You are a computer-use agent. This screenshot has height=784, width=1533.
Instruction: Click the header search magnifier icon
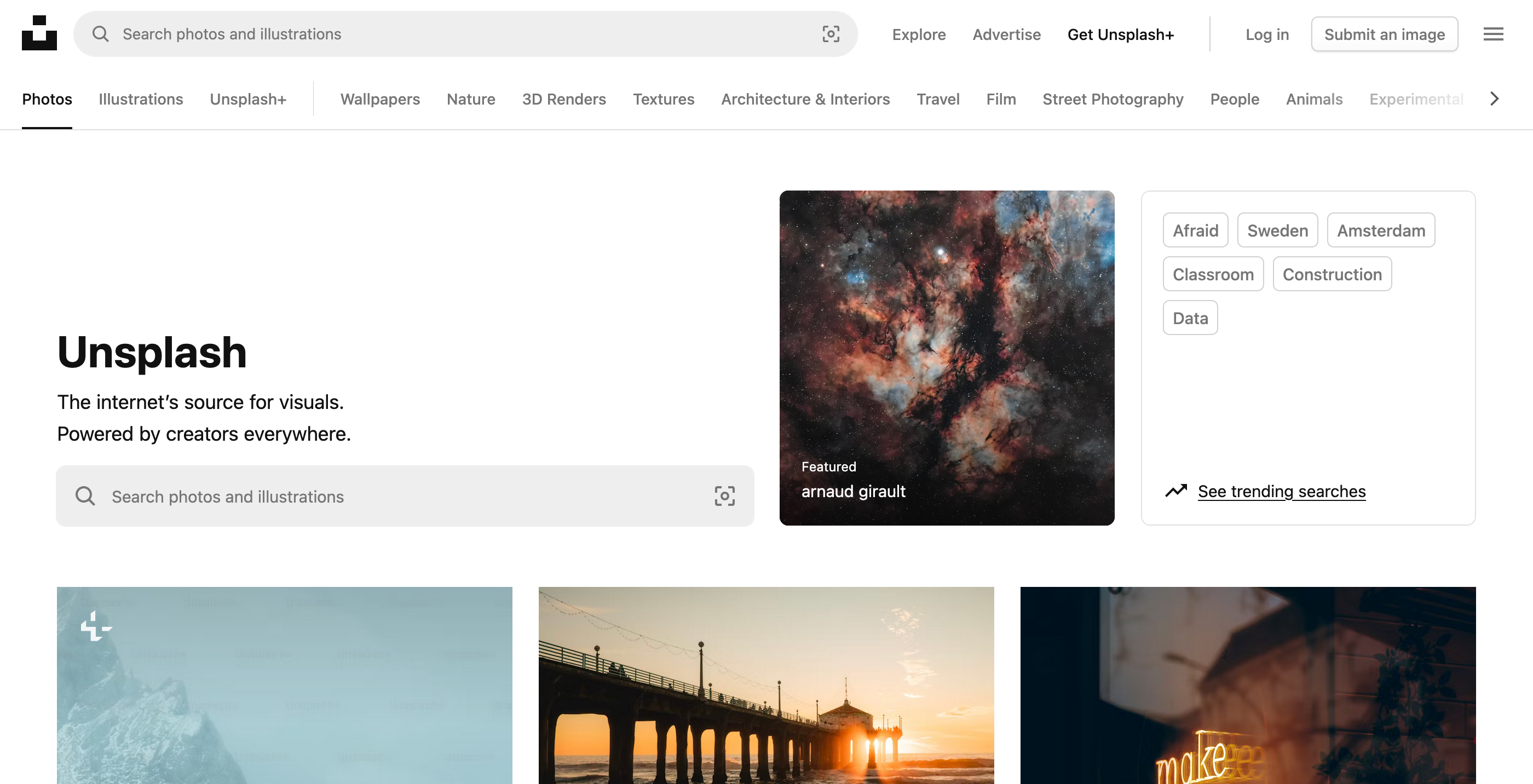click(x=101, y=34)
